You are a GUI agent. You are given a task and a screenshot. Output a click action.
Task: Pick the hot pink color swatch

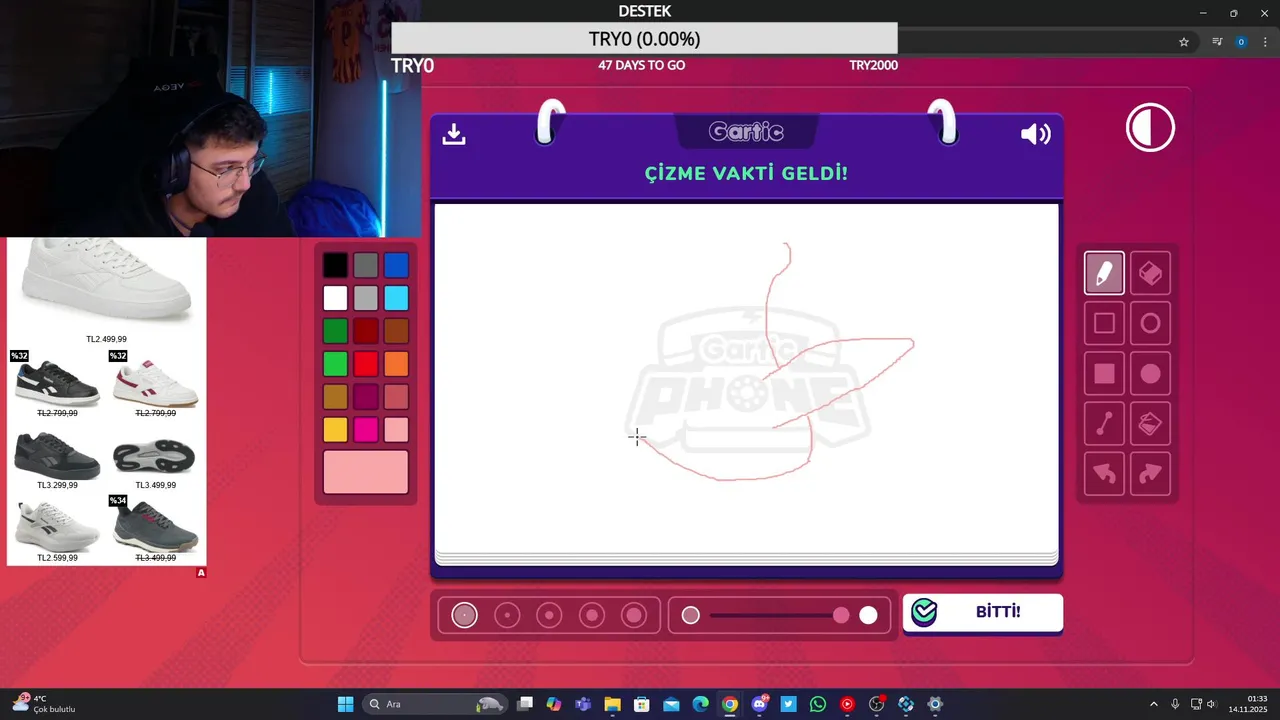[x=366, y=430]
